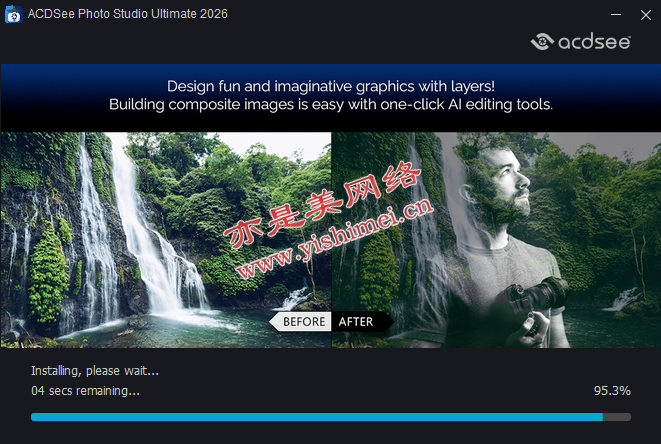Click the AFTER label on the comparison image
This screenshot has height=444, width=661.
pos(362,322)
